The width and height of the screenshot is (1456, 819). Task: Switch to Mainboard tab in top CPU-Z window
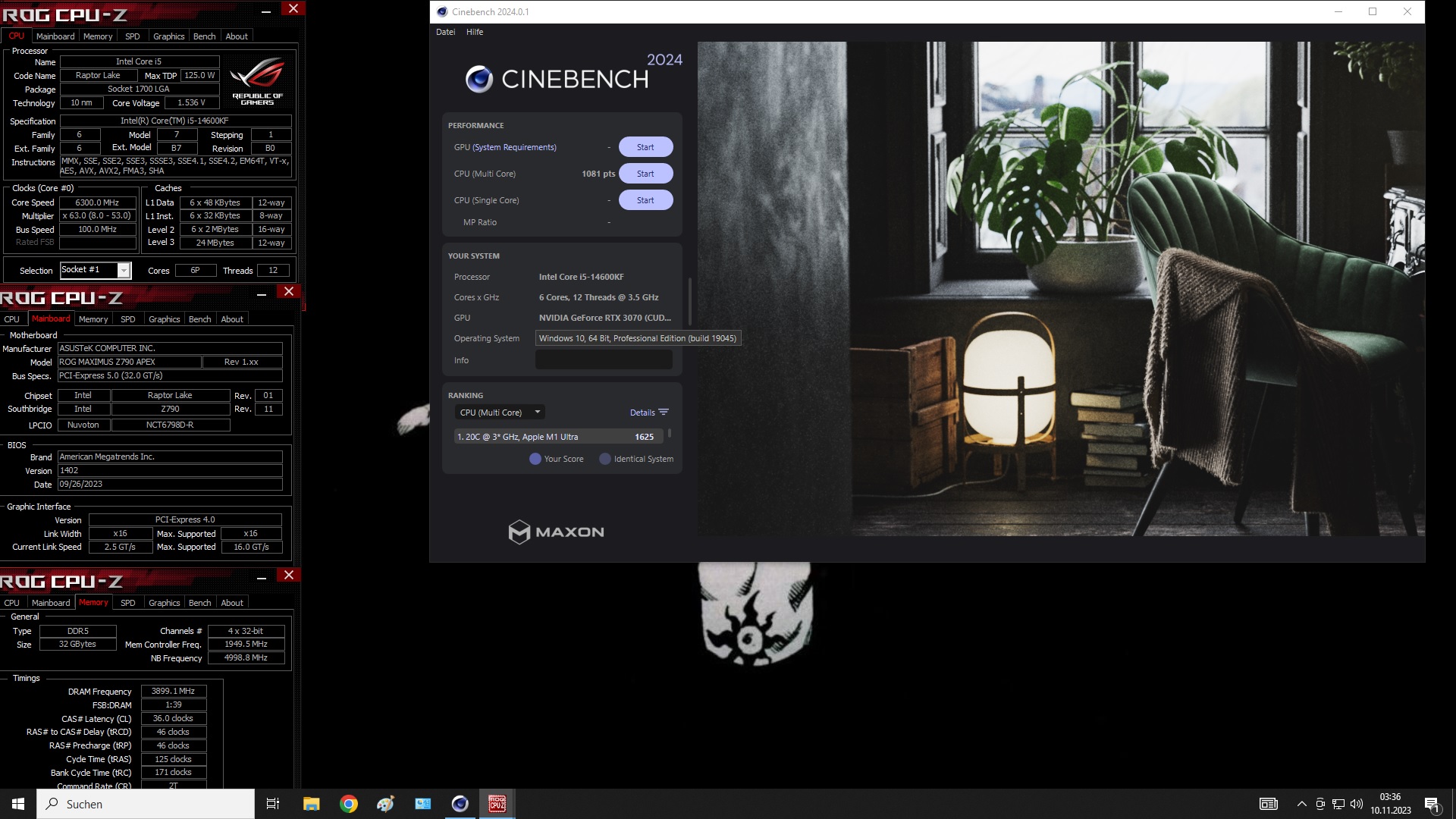[x=55, y=36]
